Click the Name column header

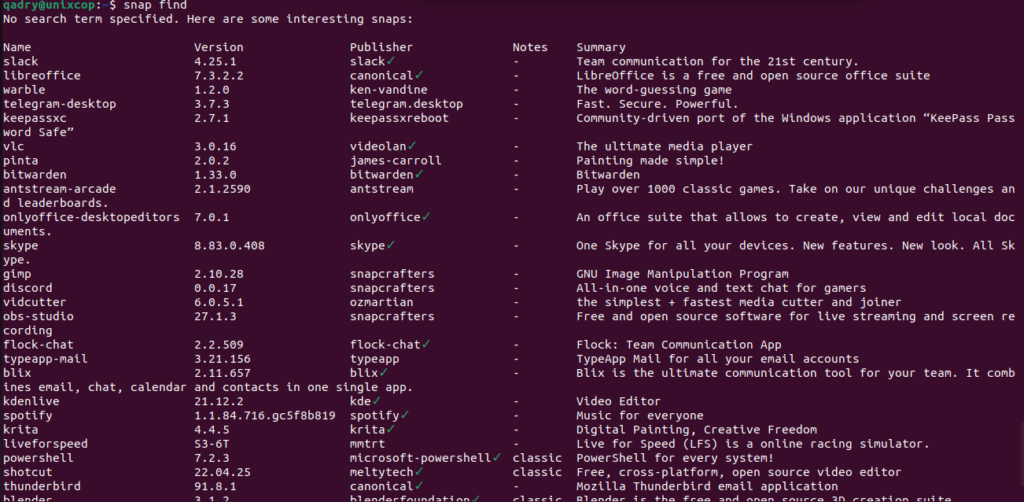point(17,48)
